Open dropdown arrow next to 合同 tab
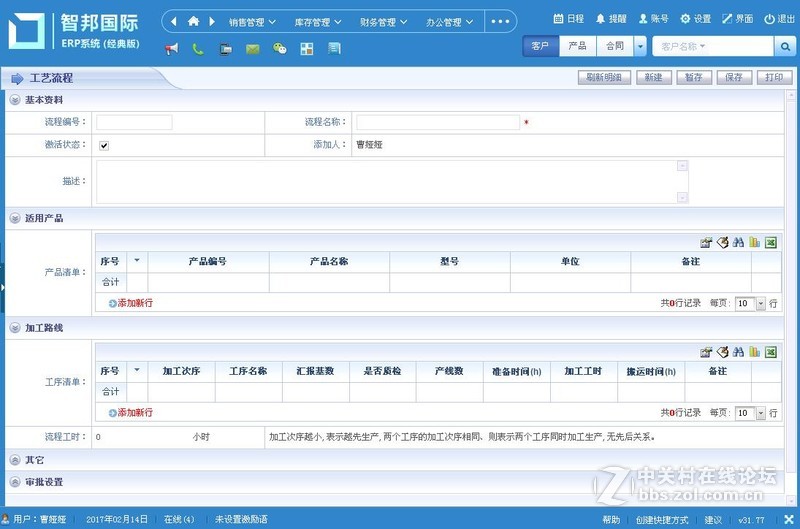Viewport: 800px width, 529px height. 640,46
